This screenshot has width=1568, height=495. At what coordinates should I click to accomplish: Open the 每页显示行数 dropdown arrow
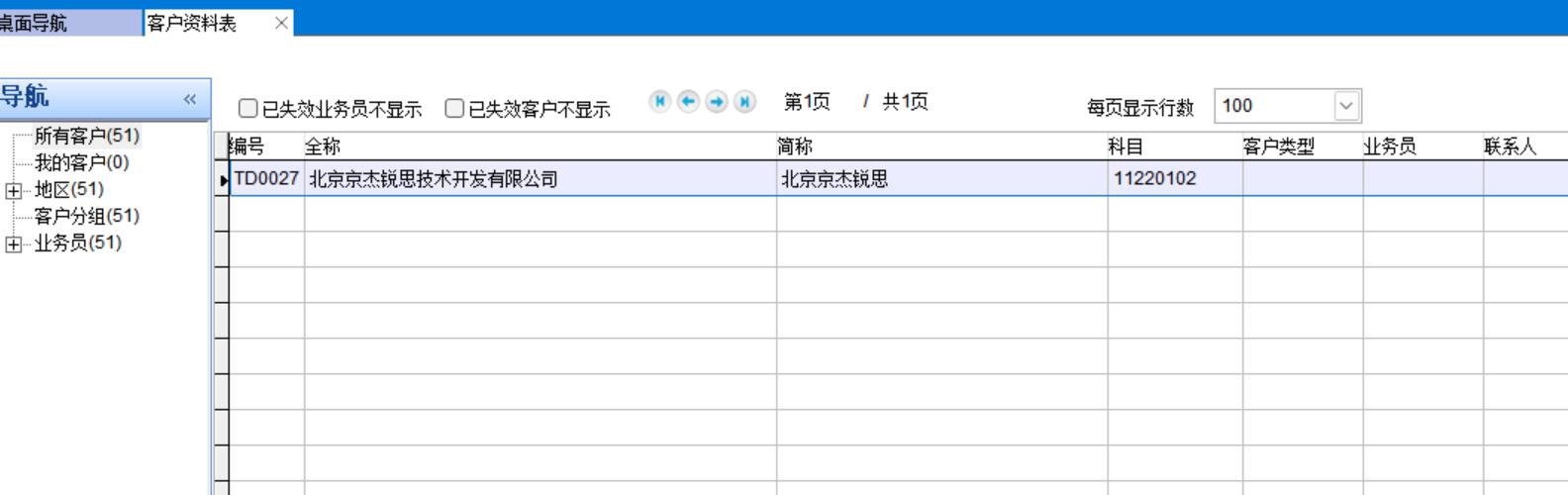[x=1346, y=106]
